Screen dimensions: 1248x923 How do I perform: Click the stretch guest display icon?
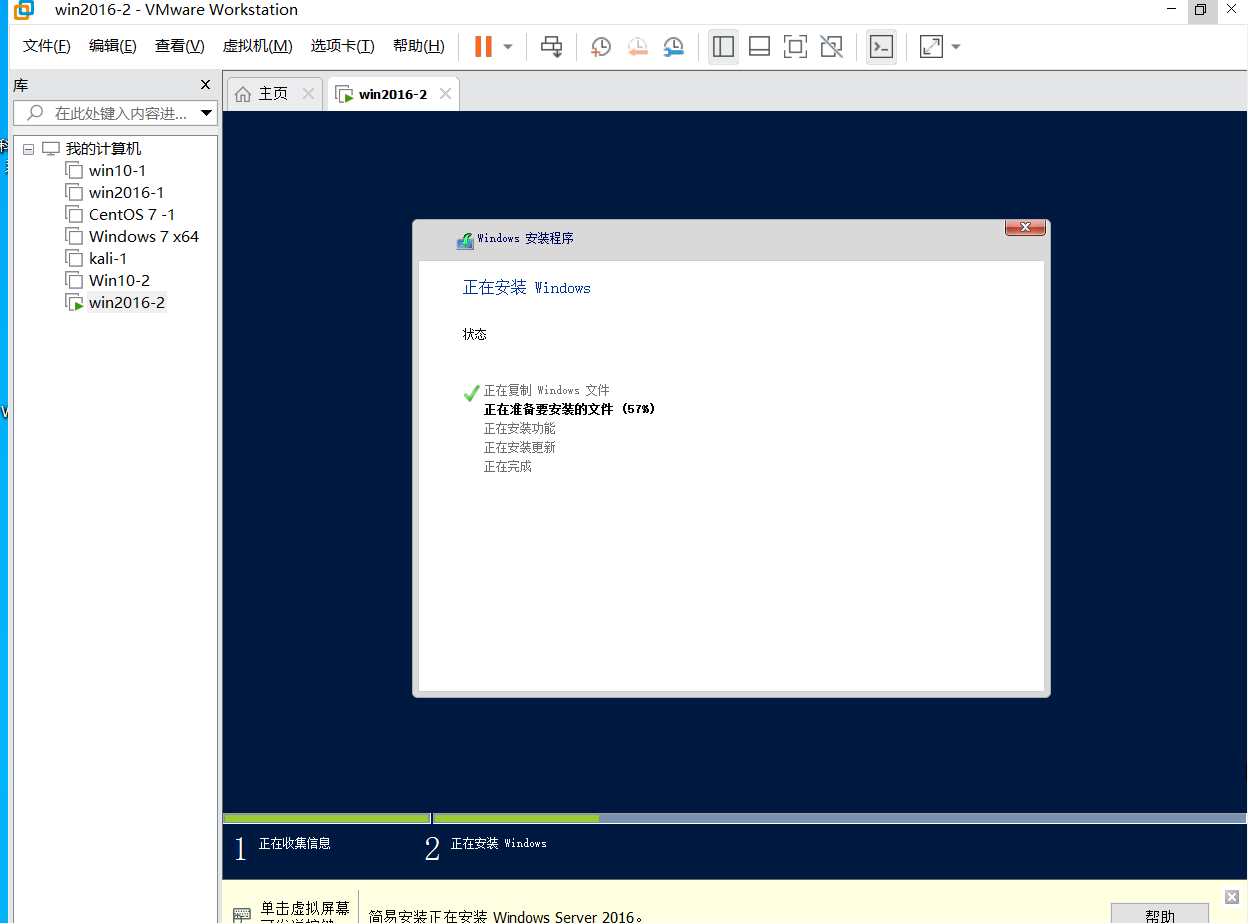931,46
